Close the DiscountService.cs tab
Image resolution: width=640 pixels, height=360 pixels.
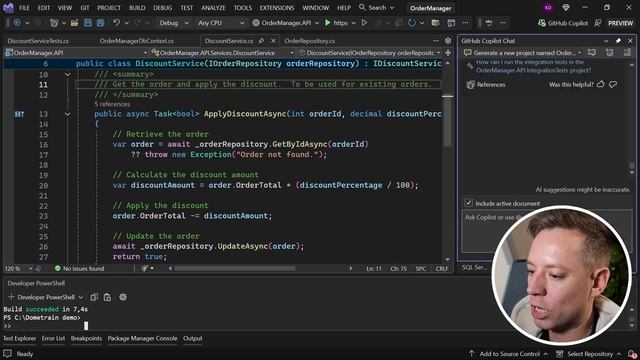click(273, 41)
